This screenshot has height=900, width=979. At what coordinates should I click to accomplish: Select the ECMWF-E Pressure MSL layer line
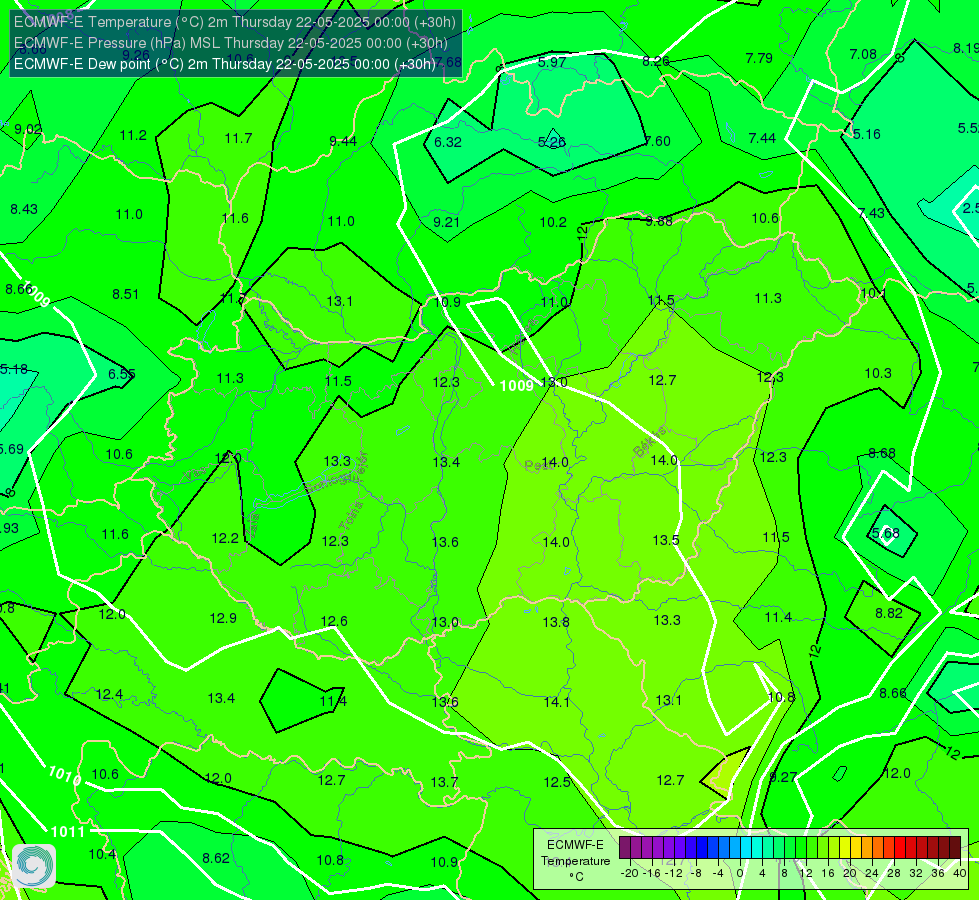[x=230, y=43]
